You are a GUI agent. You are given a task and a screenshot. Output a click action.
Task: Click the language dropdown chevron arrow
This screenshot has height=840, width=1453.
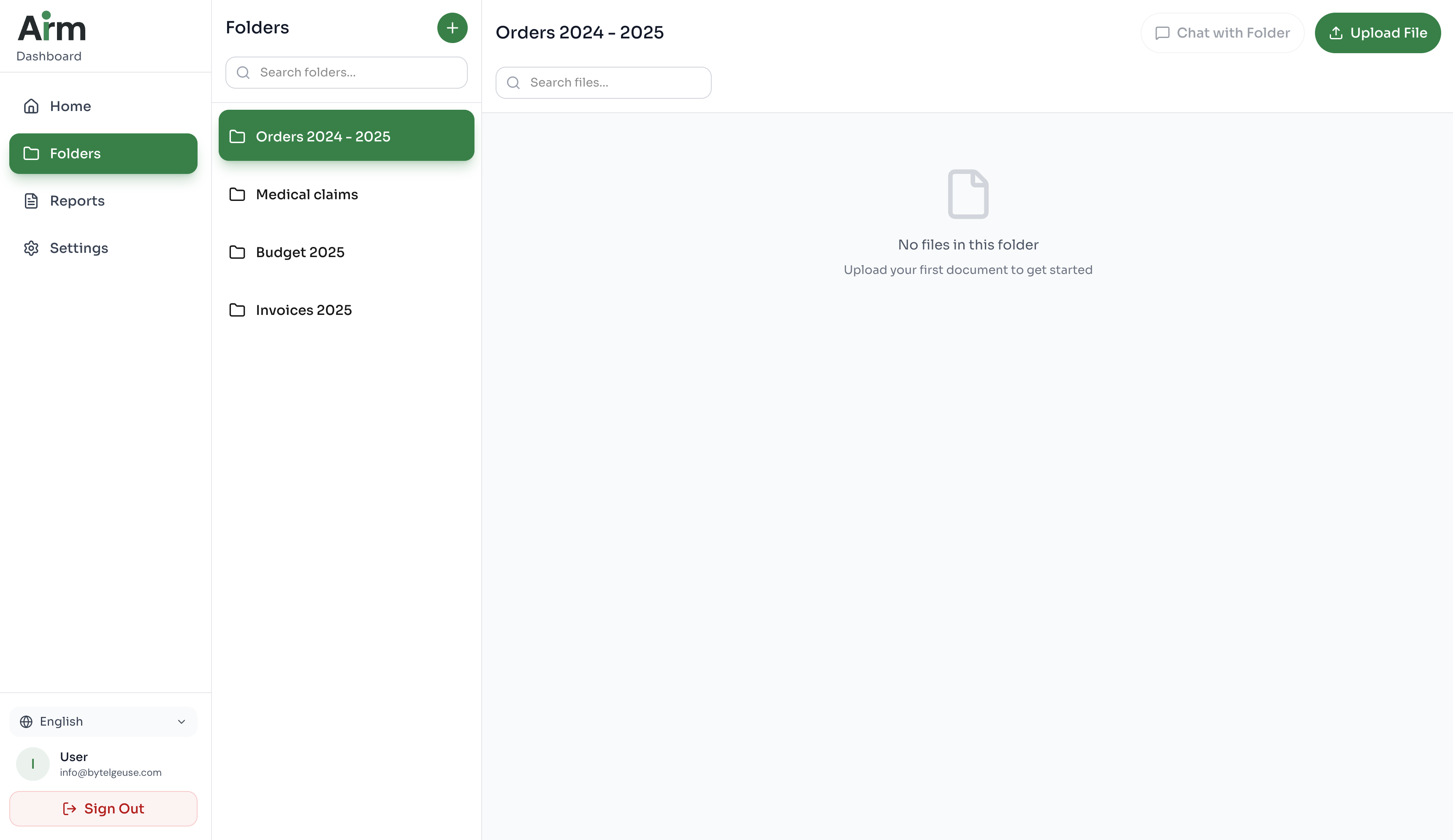click(x=182, y=722)
